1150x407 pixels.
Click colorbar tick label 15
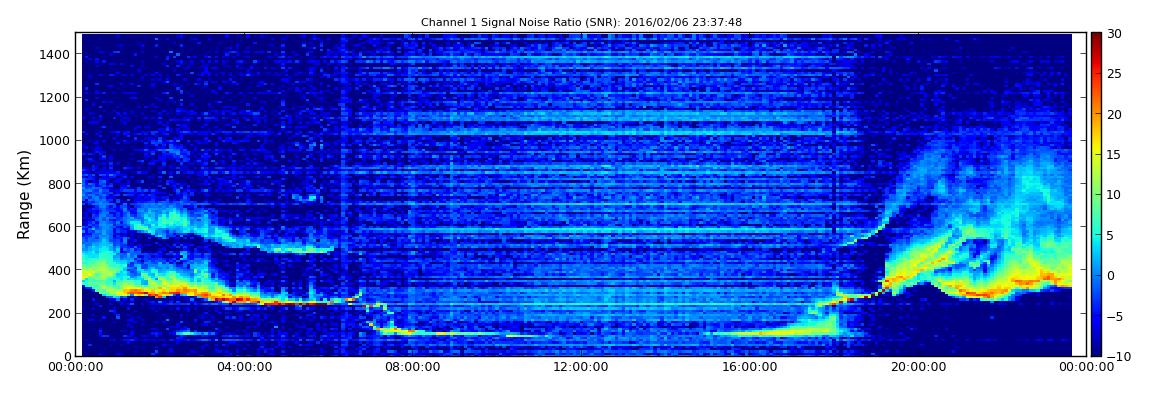point(1114,155)
